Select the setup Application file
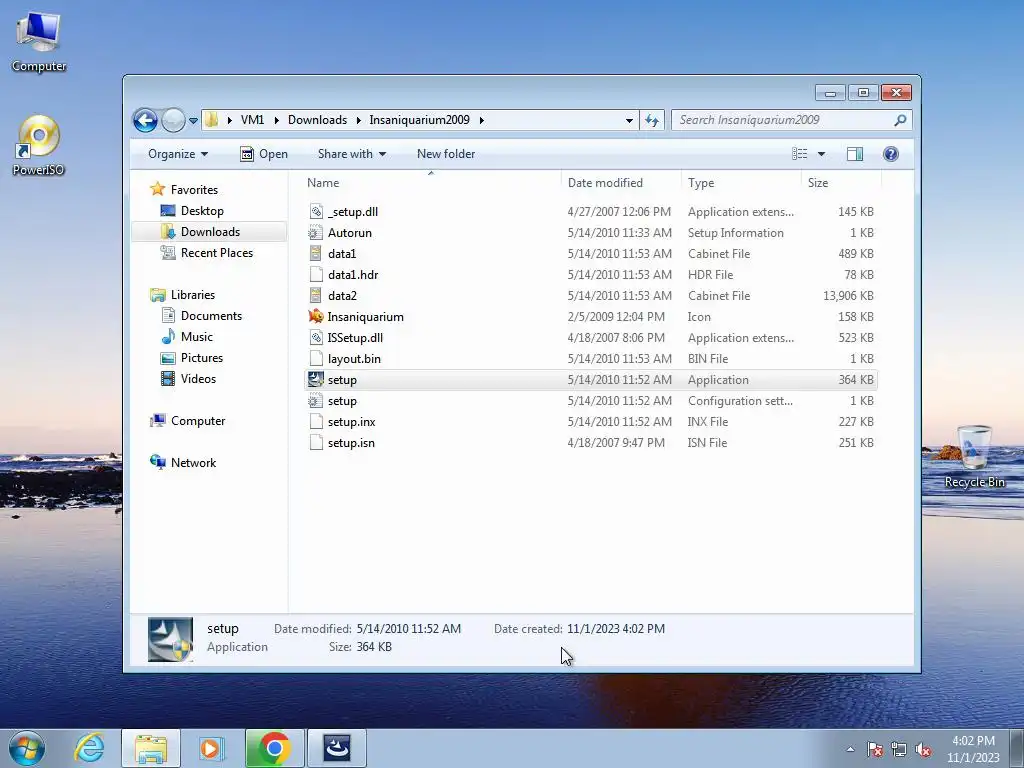 590,379
